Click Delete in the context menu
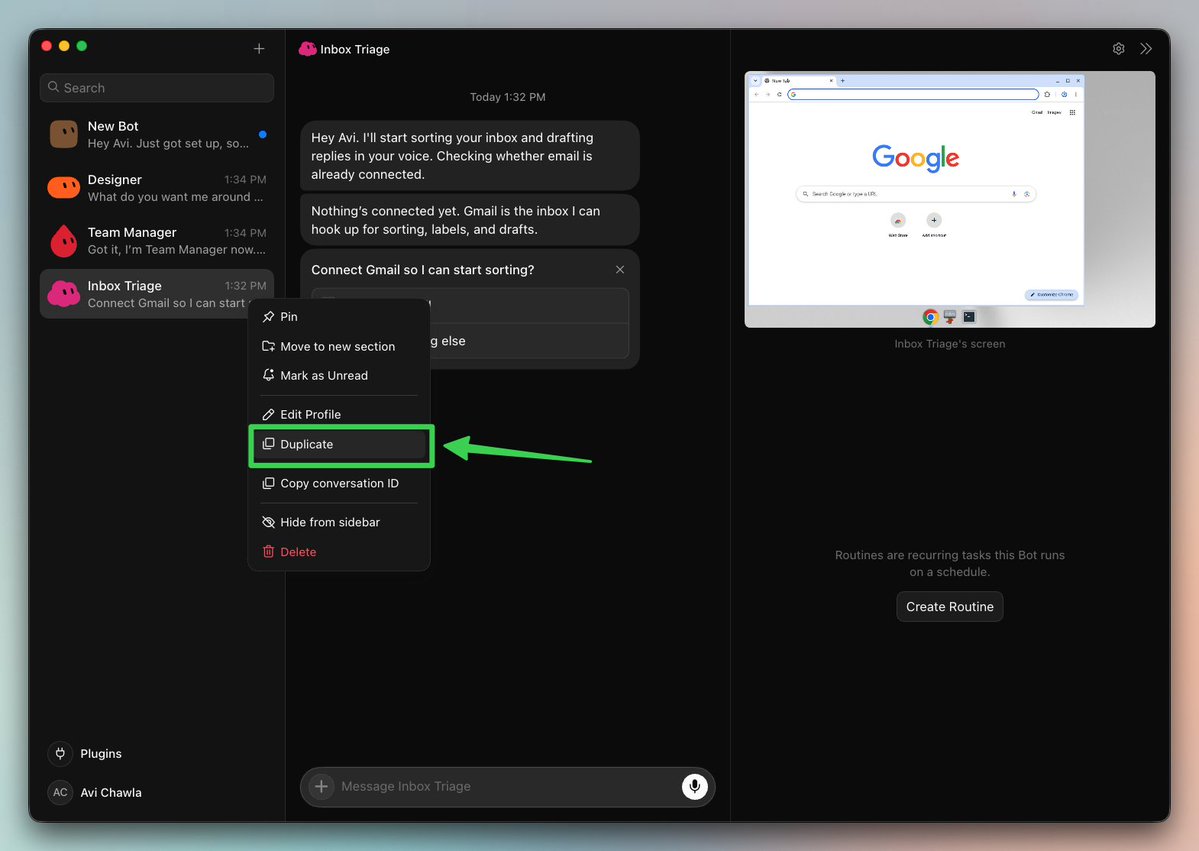 [339, 552]
